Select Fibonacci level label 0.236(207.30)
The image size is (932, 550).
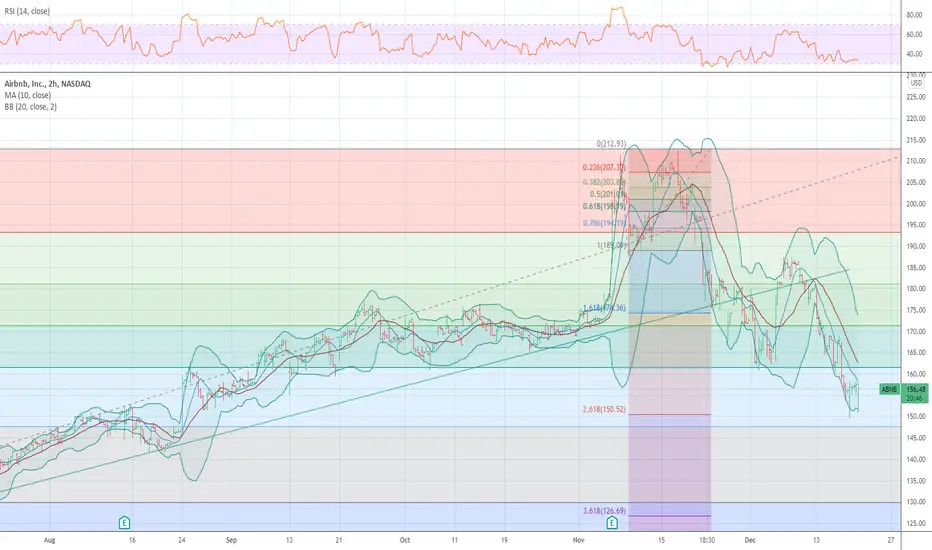pyautogui.click(x=603, y=168)
